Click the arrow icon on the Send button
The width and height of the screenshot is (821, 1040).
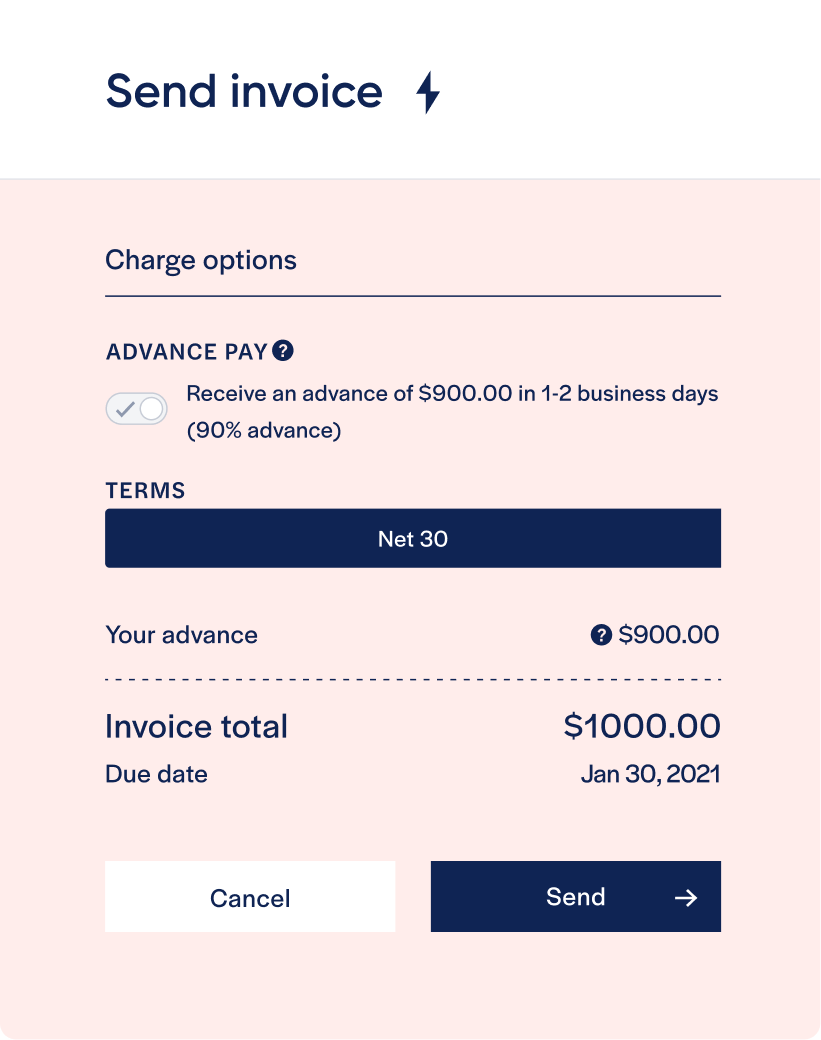[x=686, y=897]
